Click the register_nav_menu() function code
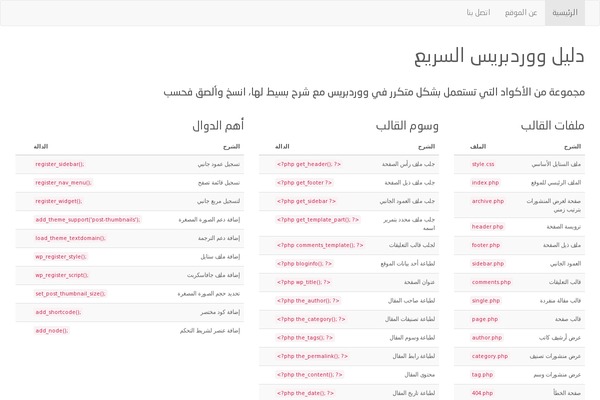600x400 pixels. coord(63,183)
